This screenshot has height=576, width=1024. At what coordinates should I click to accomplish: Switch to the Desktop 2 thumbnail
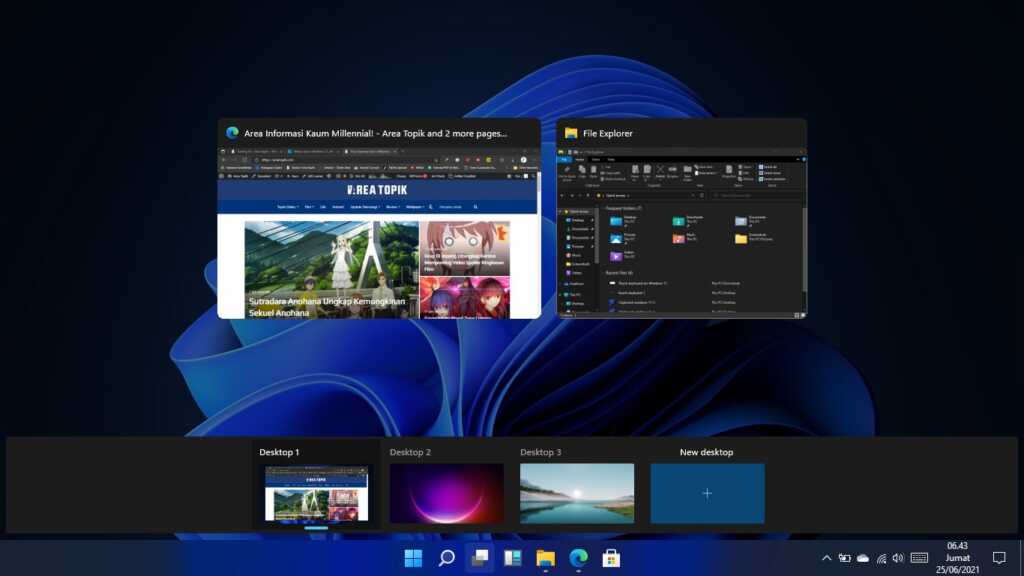(x=447, y=494)
